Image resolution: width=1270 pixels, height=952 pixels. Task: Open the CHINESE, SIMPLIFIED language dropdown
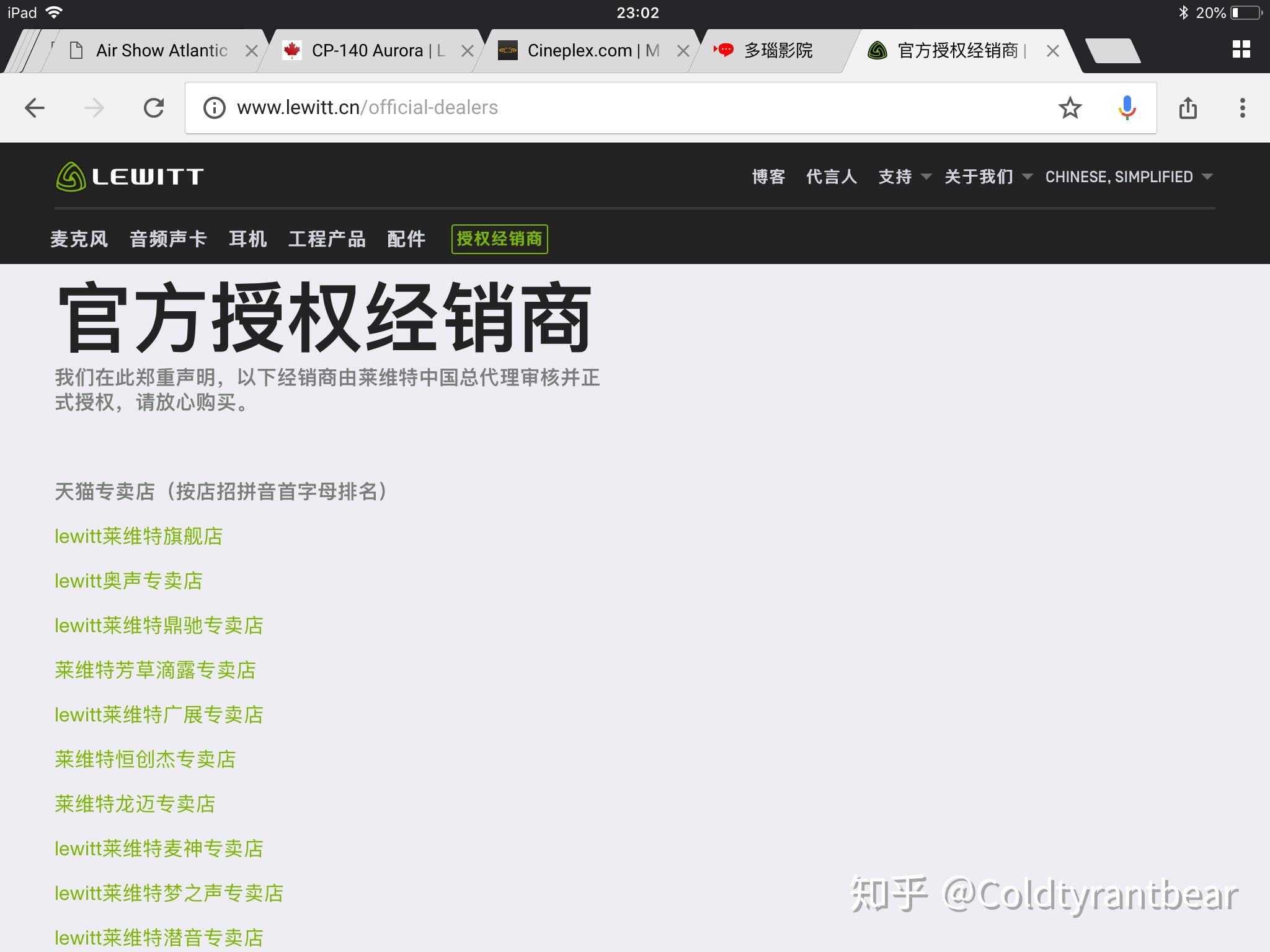pyautogui.click(x=1129, y=177)
